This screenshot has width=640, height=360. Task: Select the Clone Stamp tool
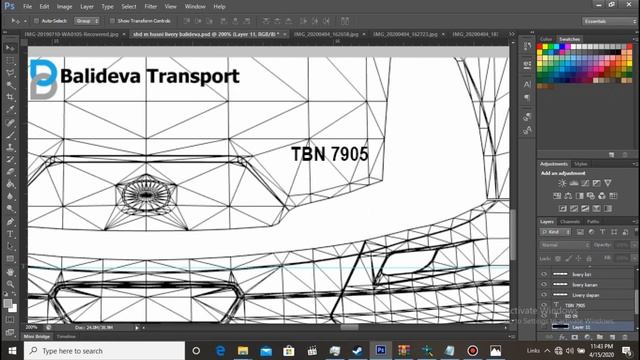[x=10, y=147]
